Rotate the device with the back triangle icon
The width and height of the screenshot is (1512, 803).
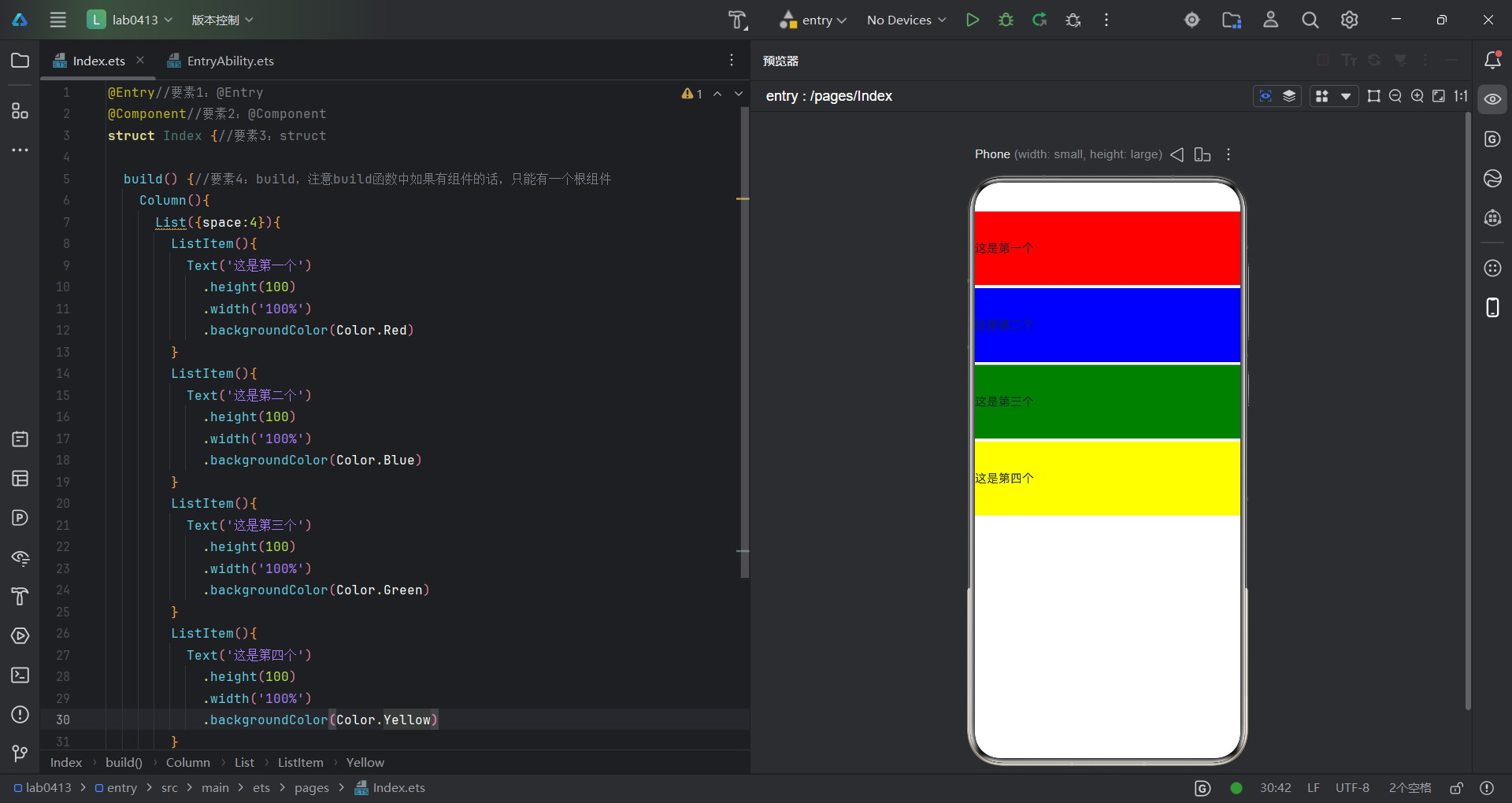point(1177,154)
